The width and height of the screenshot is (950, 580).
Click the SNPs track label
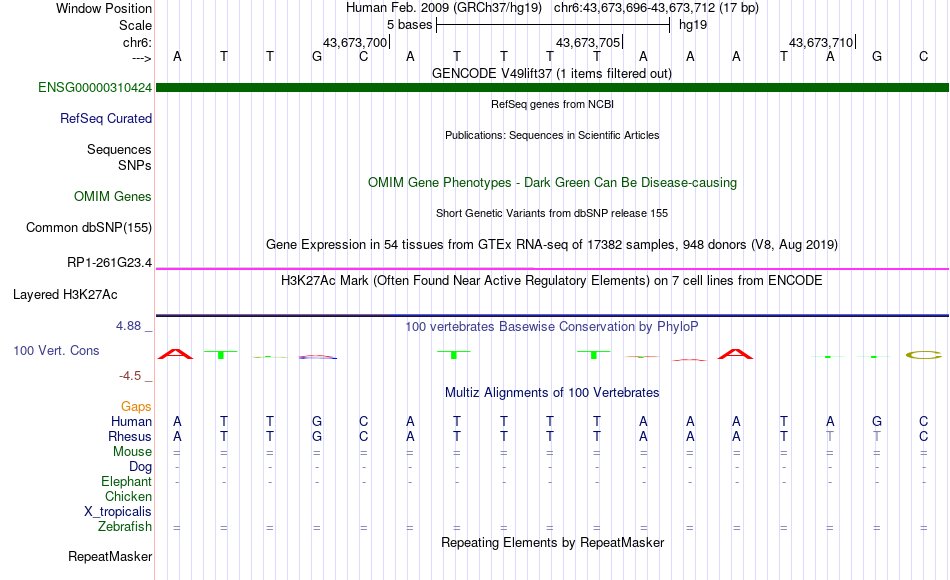click(x=135, y=165)
